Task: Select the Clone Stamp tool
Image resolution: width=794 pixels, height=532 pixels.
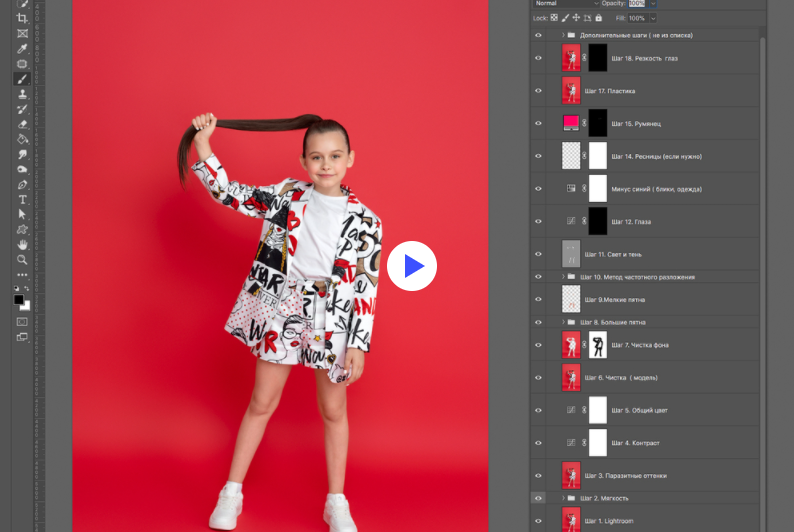Action: coord(22,93)
